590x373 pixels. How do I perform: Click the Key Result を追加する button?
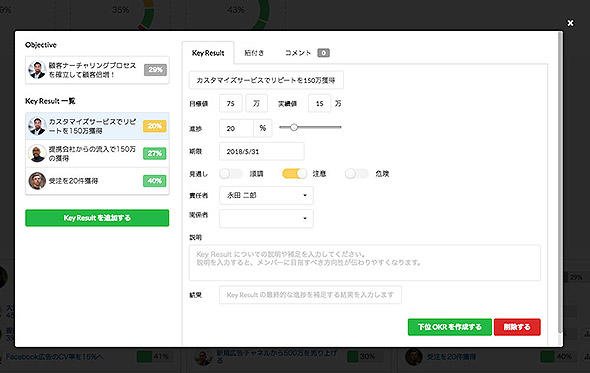(97, 218)
